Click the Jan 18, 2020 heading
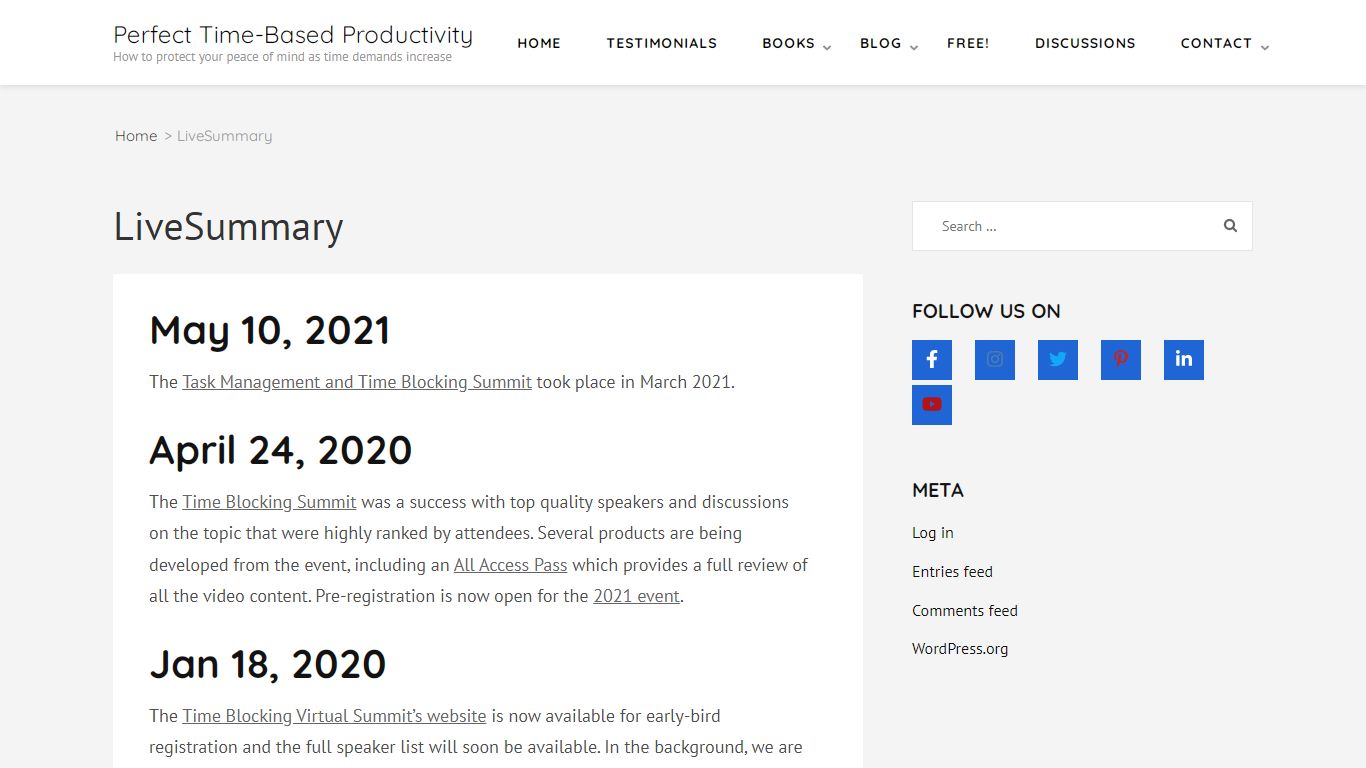Viewport: 1366px width, 768px height. pyautogui.click(x=268, y=665)
